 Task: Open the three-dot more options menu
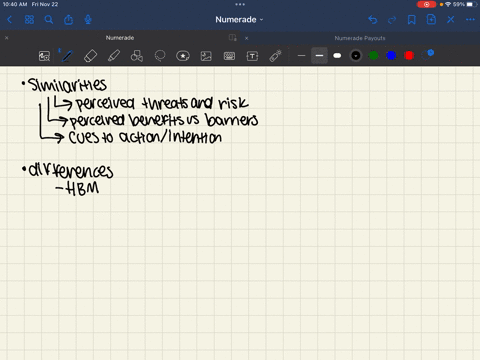click(x=470, y=20)
